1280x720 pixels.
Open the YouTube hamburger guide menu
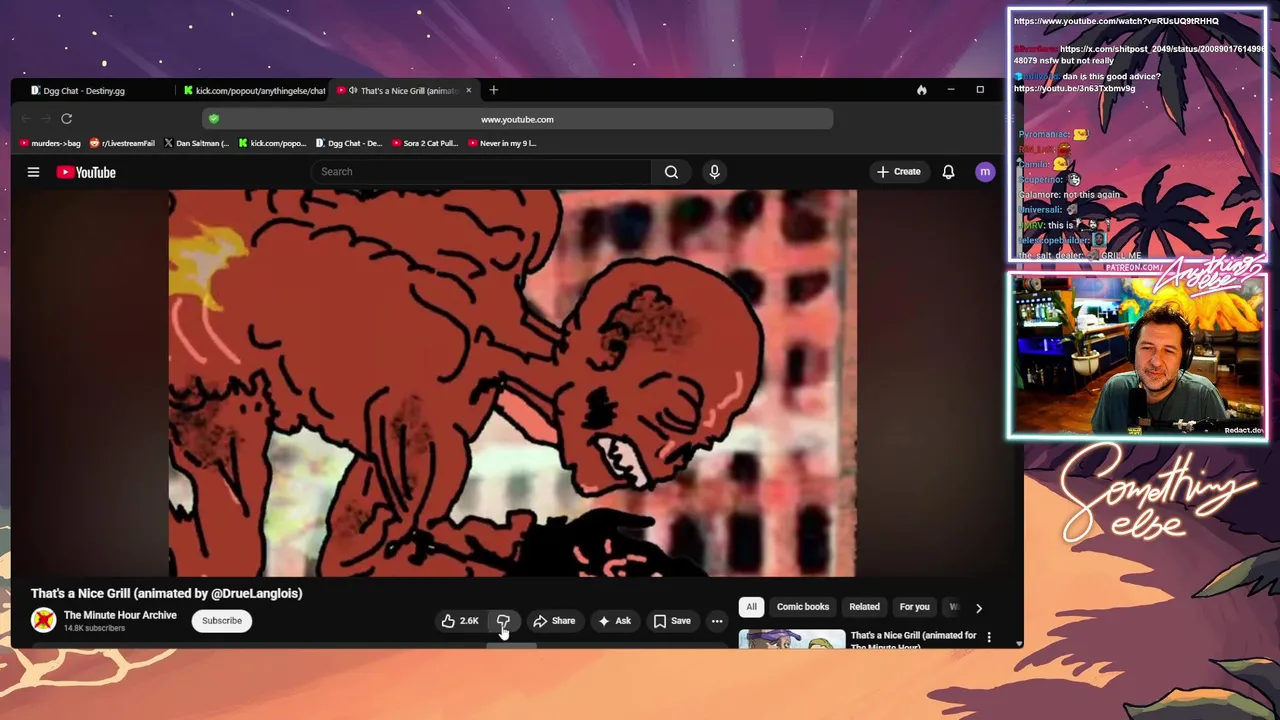pos(33,172)
